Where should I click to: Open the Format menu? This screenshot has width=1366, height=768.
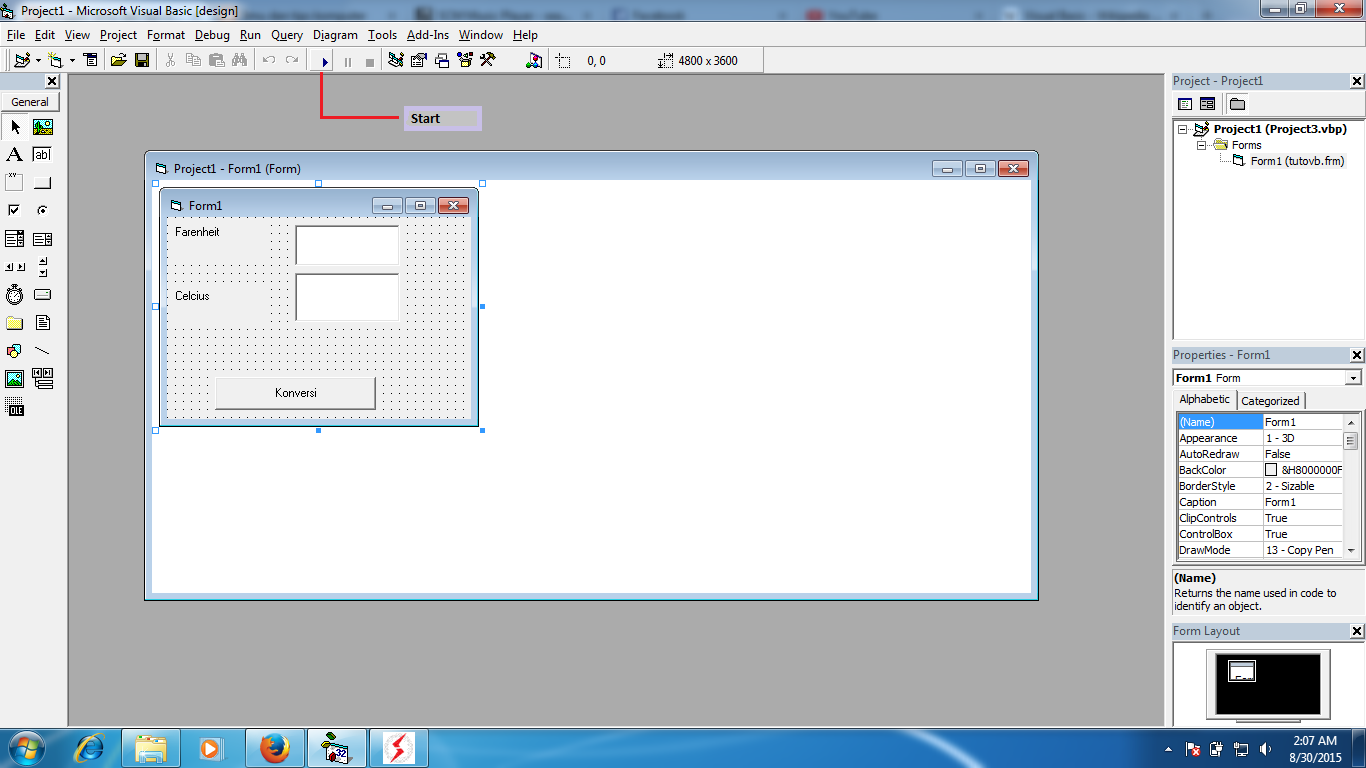166,35
